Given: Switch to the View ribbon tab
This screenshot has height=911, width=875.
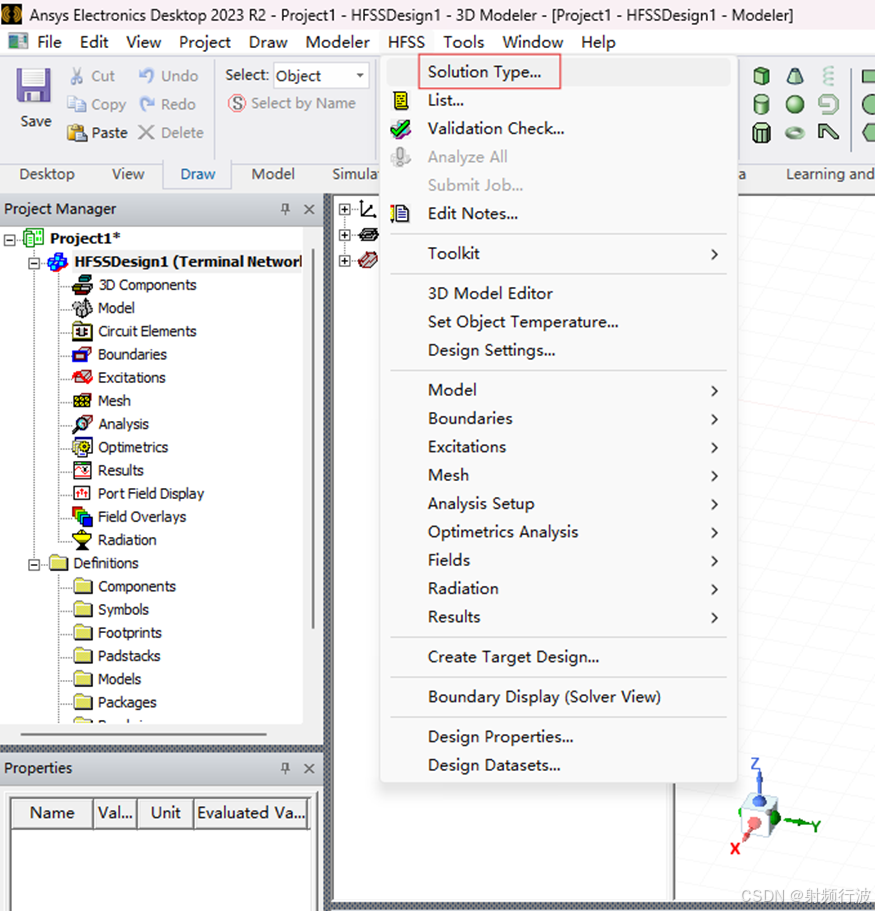Looking at the screenshot, I should pos(128,174).
